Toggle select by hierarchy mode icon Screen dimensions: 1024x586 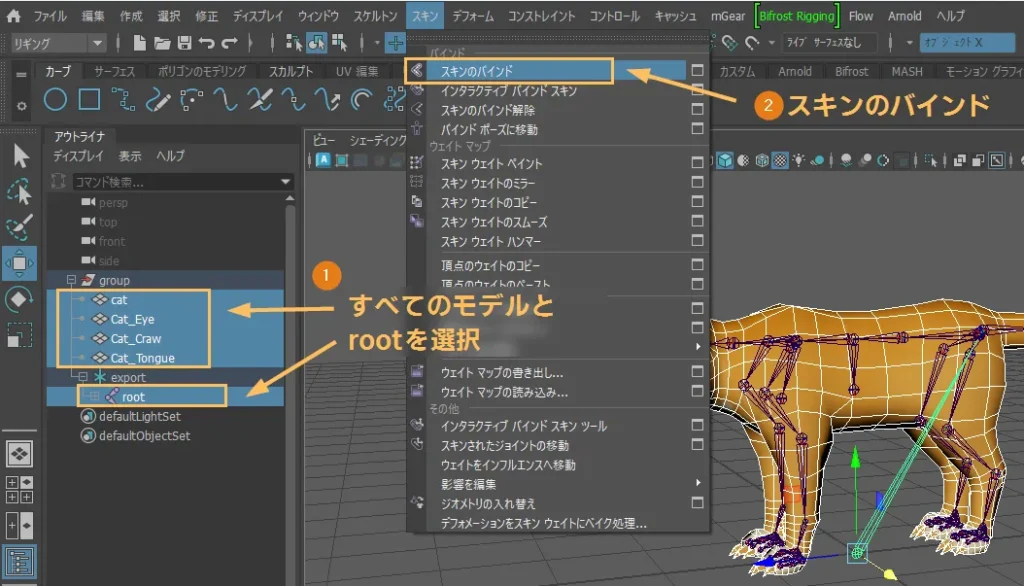[x=294, y=43]
